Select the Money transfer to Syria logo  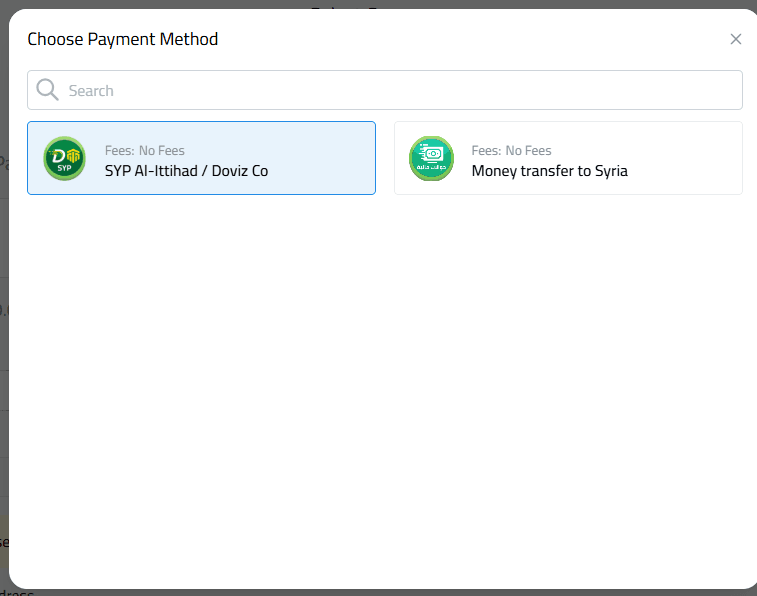(x=432, y=158)
